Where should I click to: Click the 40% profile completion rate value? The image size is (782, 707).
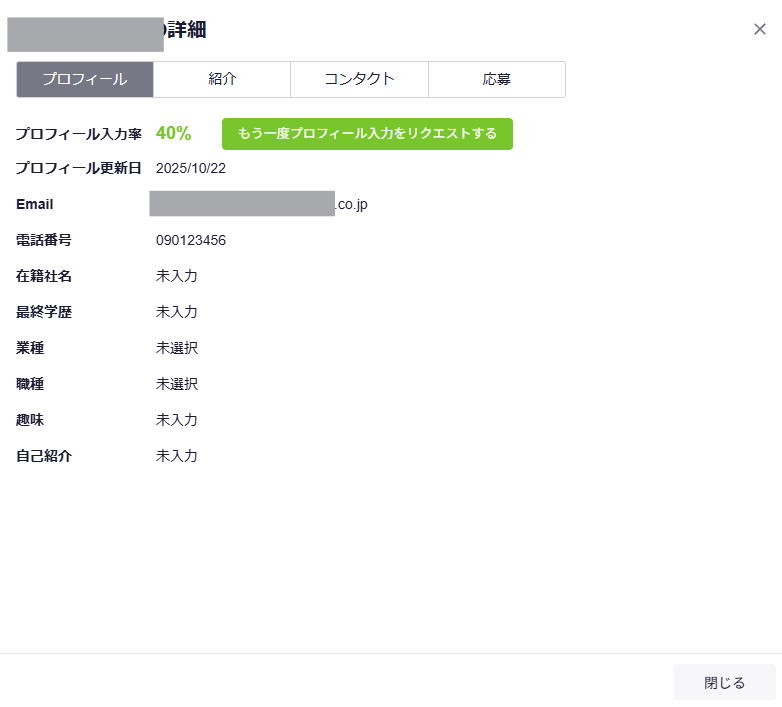[173, 134]
